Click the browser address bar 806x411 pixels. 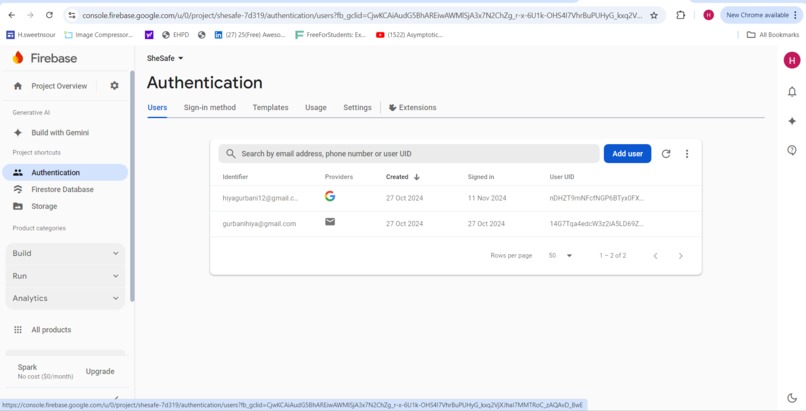coord(362,15)
